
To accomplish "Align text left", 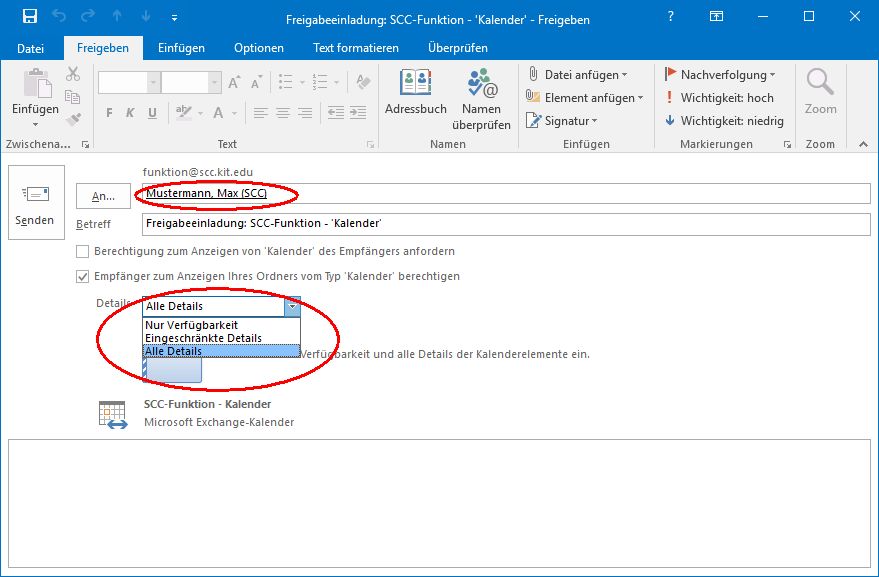I will (x=260, y=113).
